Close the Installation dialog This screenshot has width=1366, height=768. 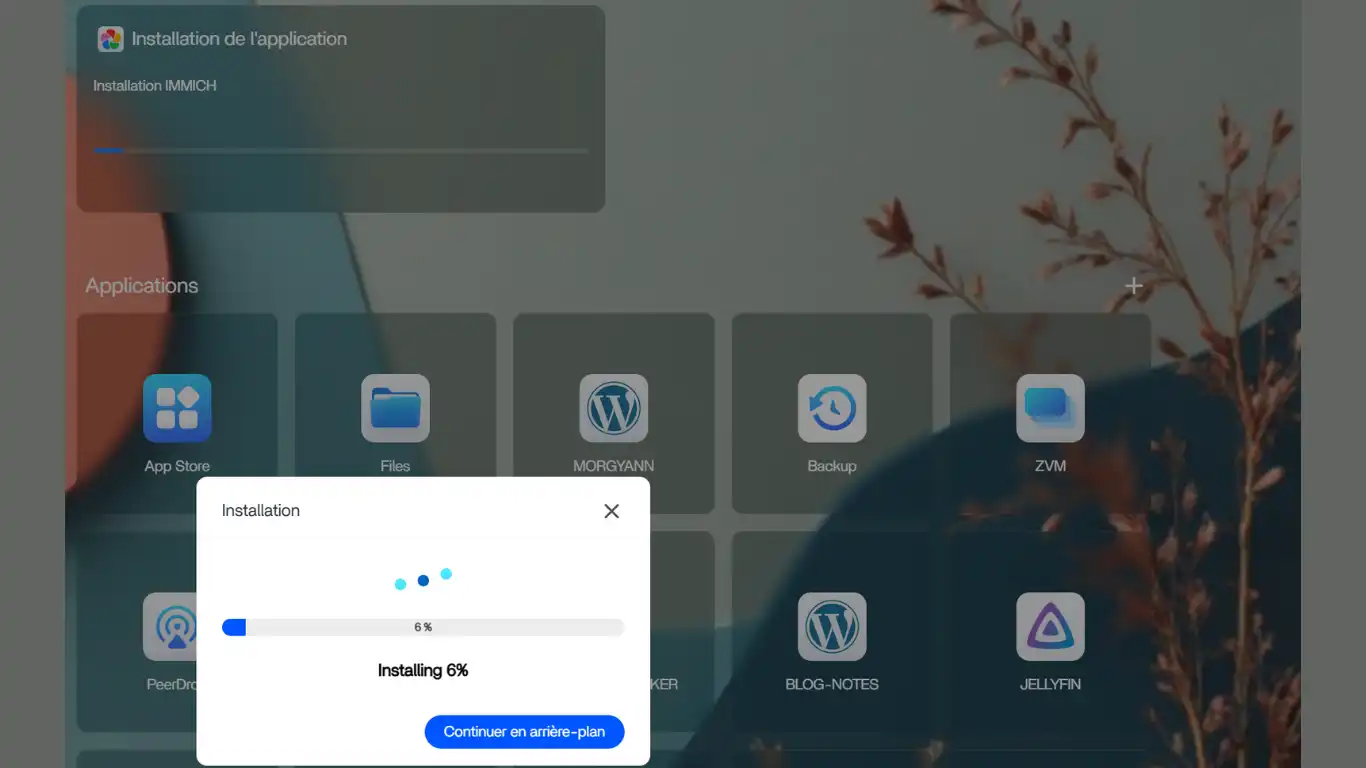(x=611, y=511)
